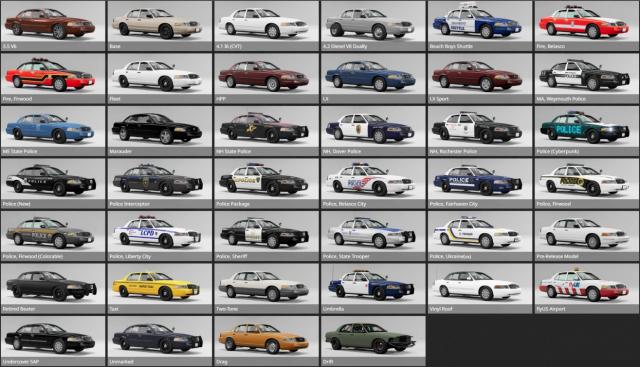Select the LX blue sedan thumbnail
This screenshot has height=367, width=640.
pos(373,78)
